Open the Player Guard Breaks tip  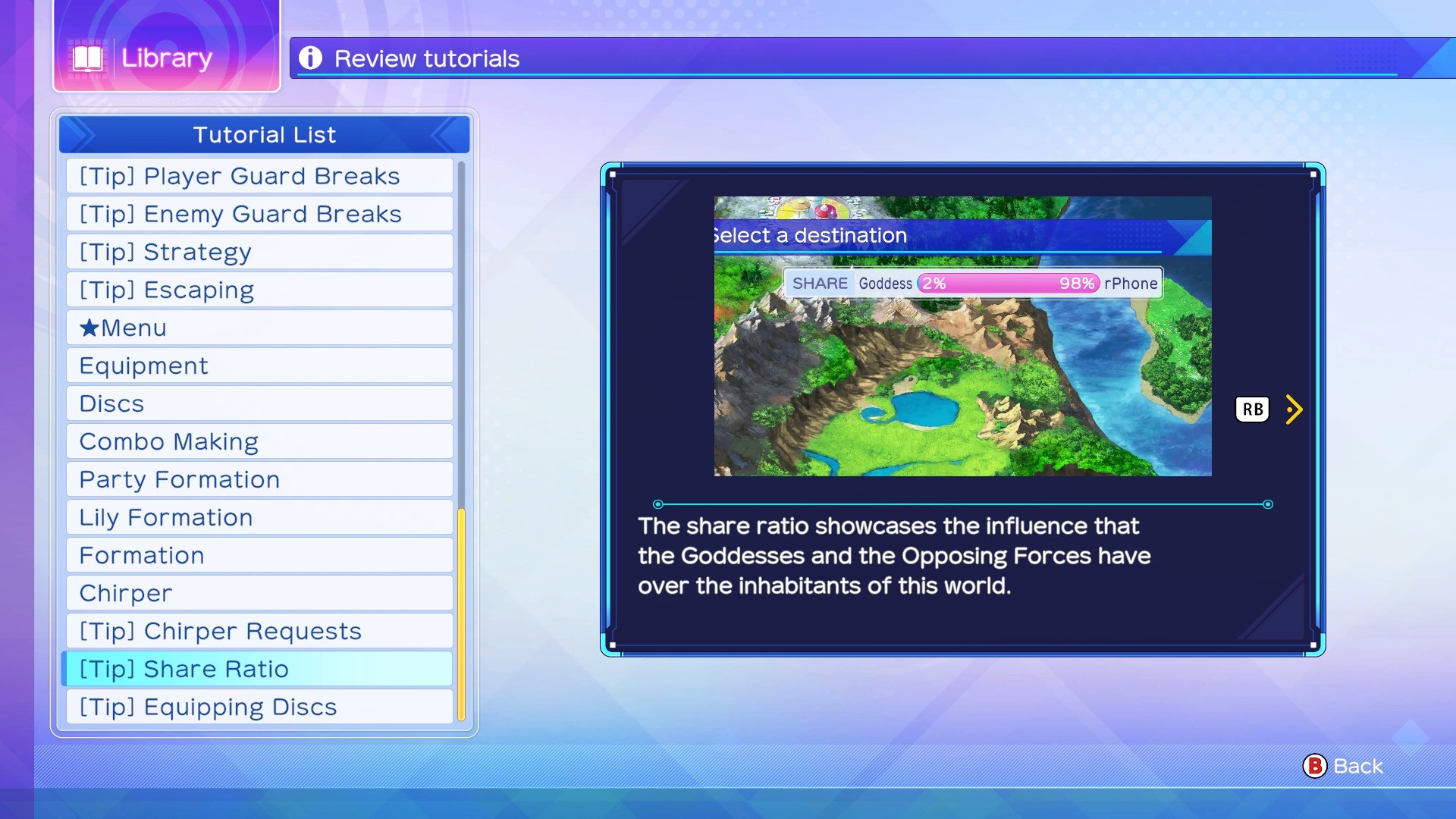tap(259, 176)
